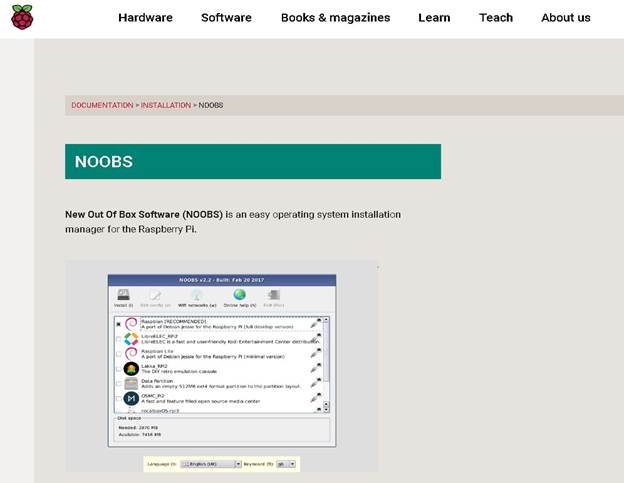Click the Wifi networks (w) label
This screenshot has height=483, width=624.
pyautogui.click(x=197, y=305)
